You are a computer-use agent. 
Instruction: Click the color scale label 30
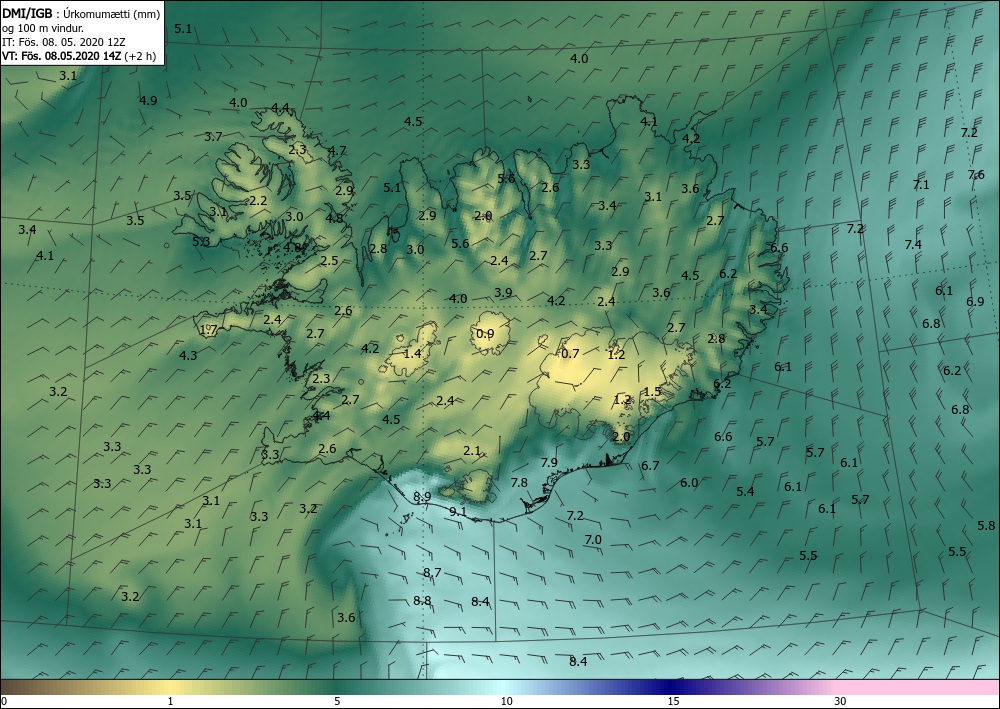(841, 701)
